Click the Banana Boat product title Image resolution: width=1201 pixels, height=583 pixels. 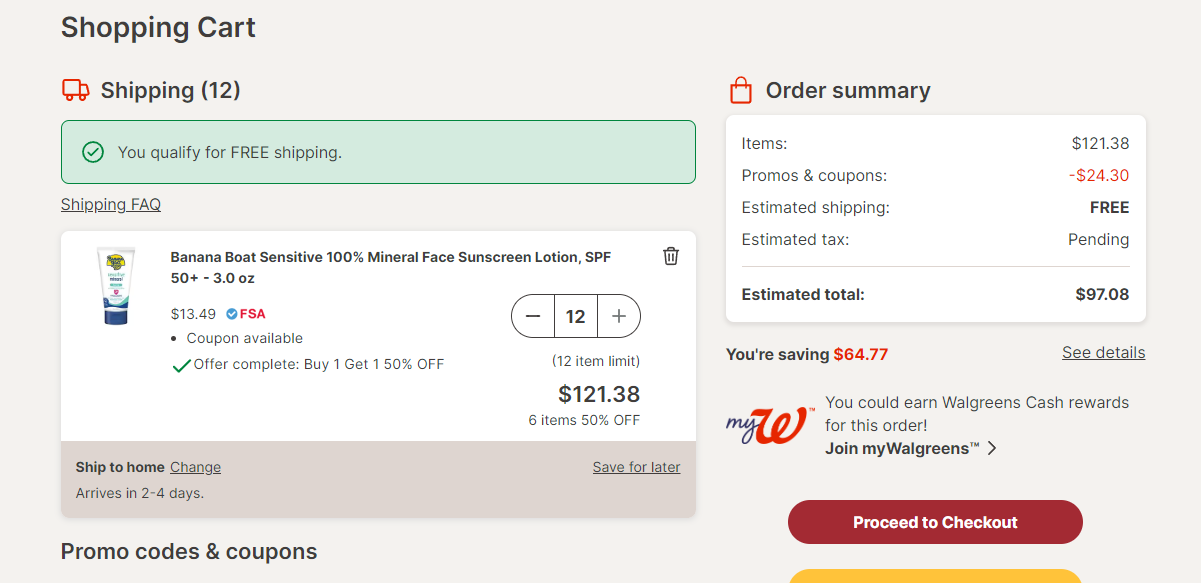tap(391, 267)
